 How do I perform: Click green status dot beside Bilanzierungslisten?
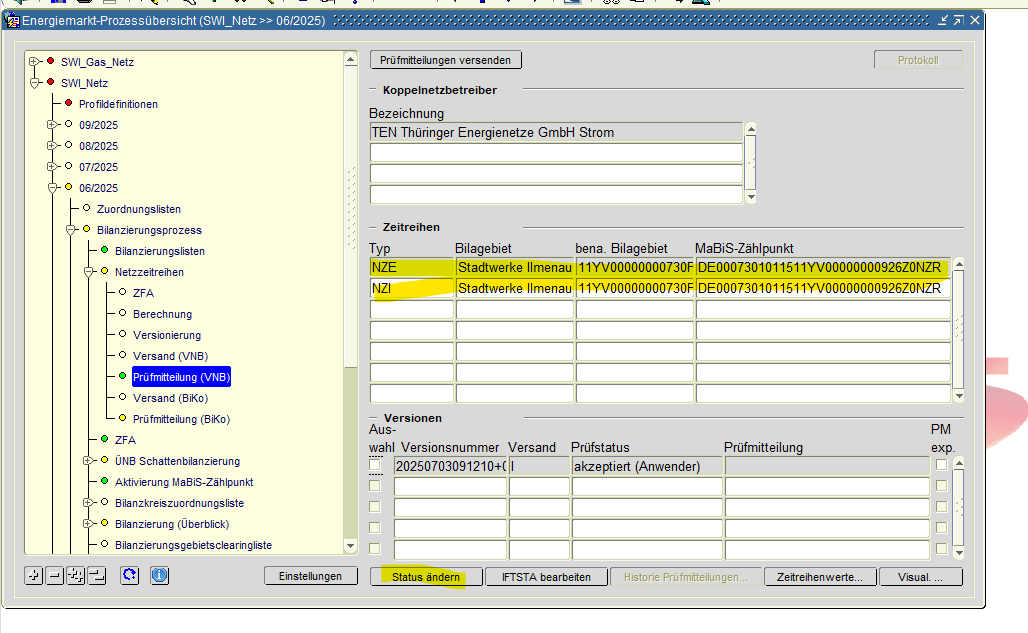(104, 251)
